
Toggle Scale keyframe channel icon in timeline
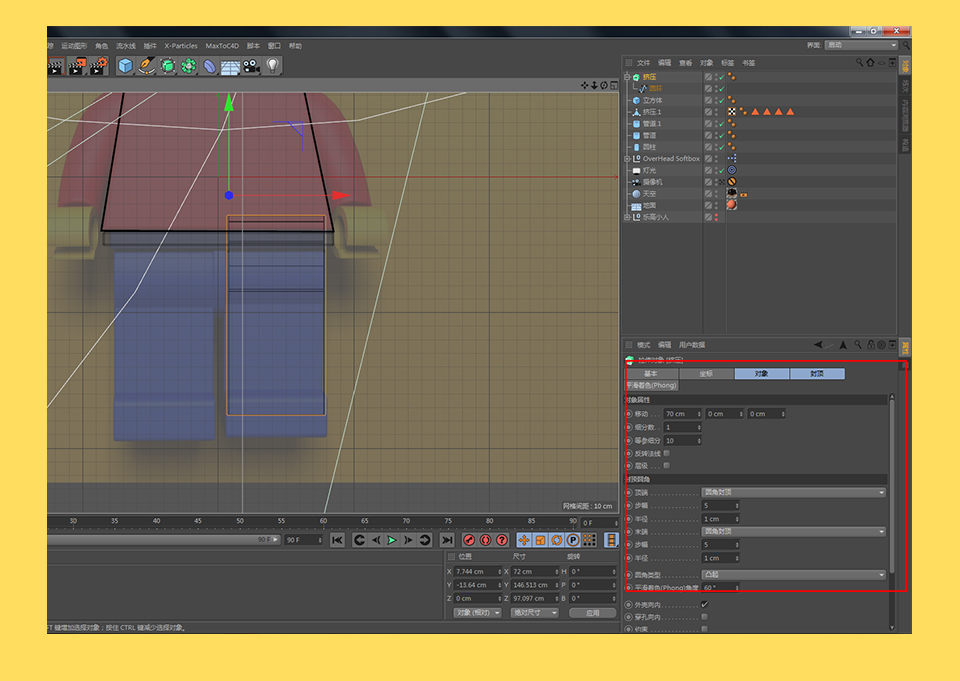point(540,540)
